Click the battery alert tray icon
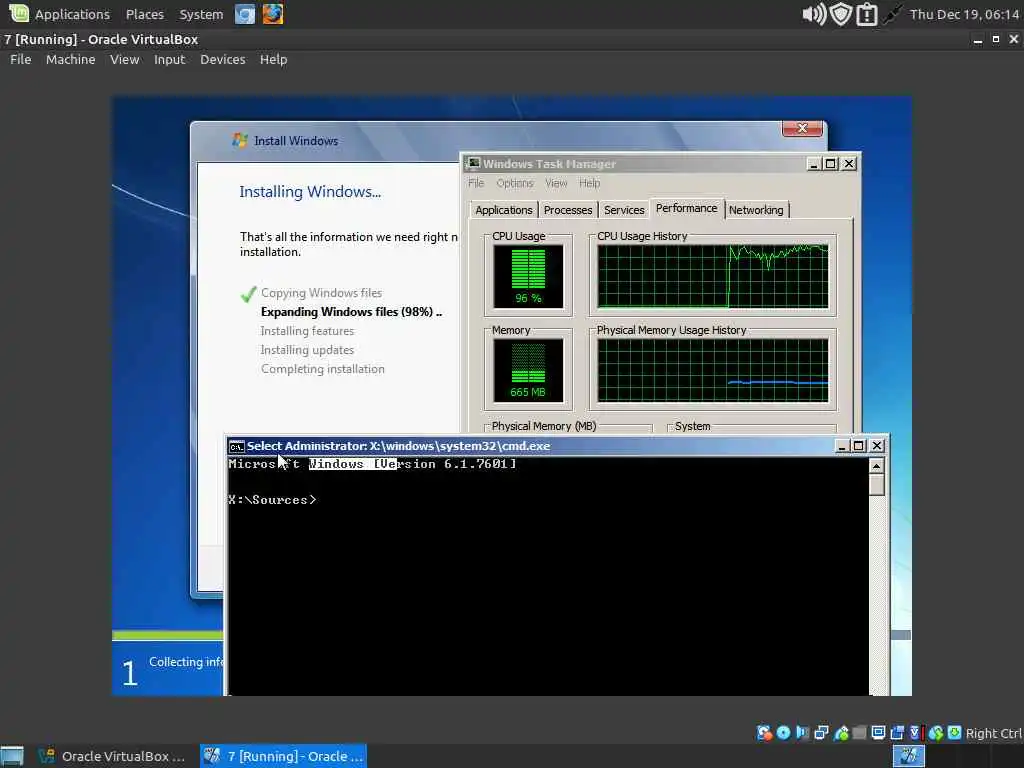 [x=867, y=14]
